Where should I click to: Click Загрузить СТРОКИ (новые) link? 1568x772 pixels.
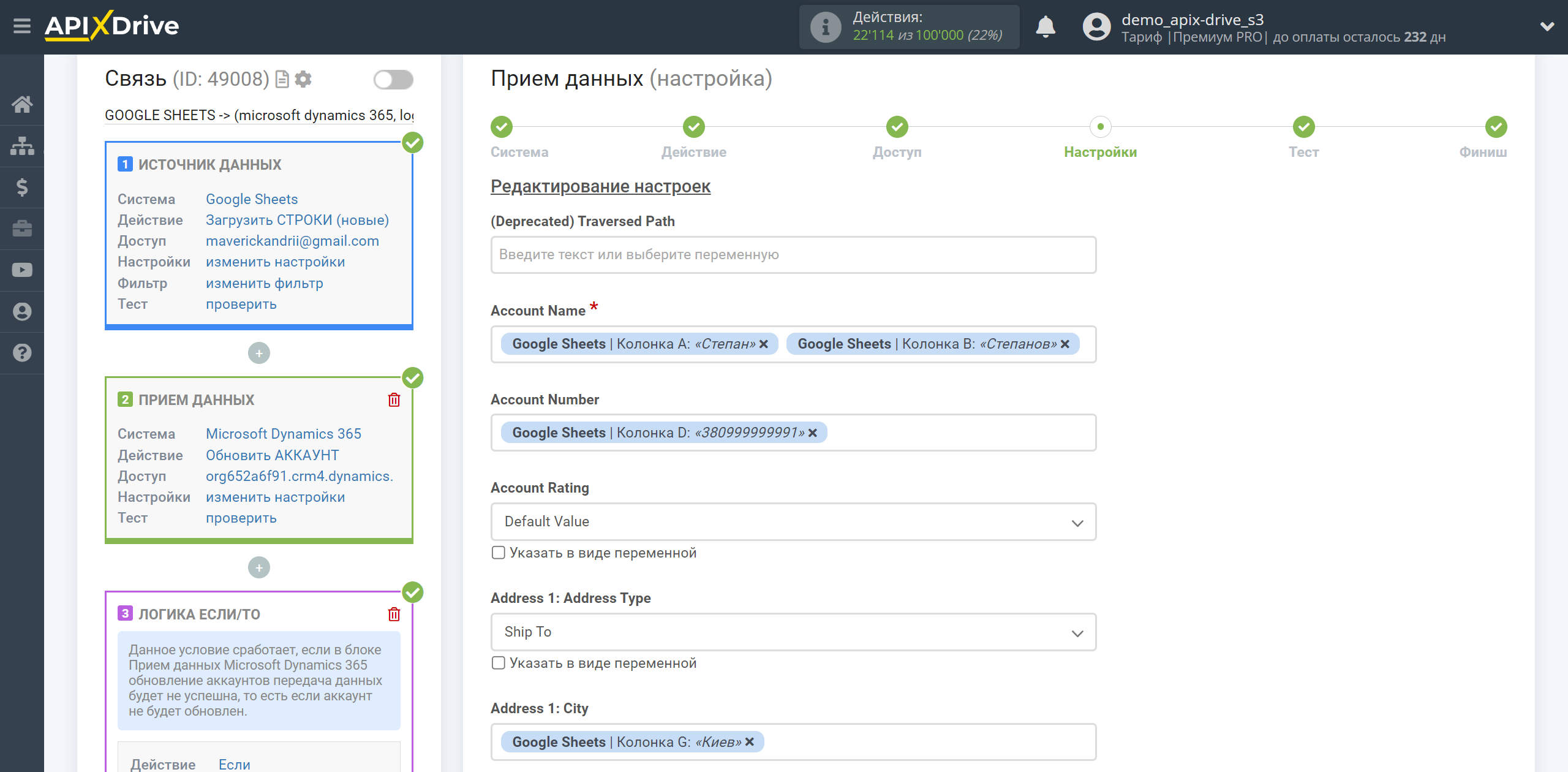tap(297, 220)
